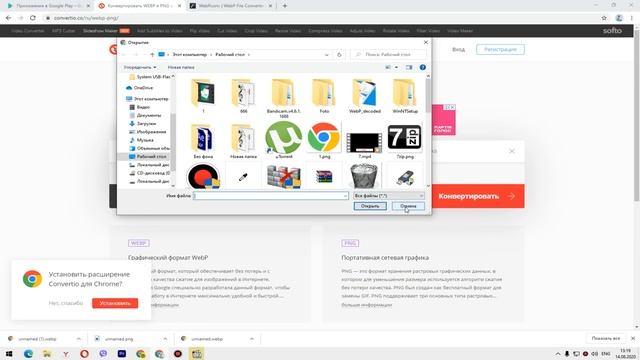This screenshot has width=640, height=360.
Task: Click Установить in extension prompt
Action: [115, 303]
